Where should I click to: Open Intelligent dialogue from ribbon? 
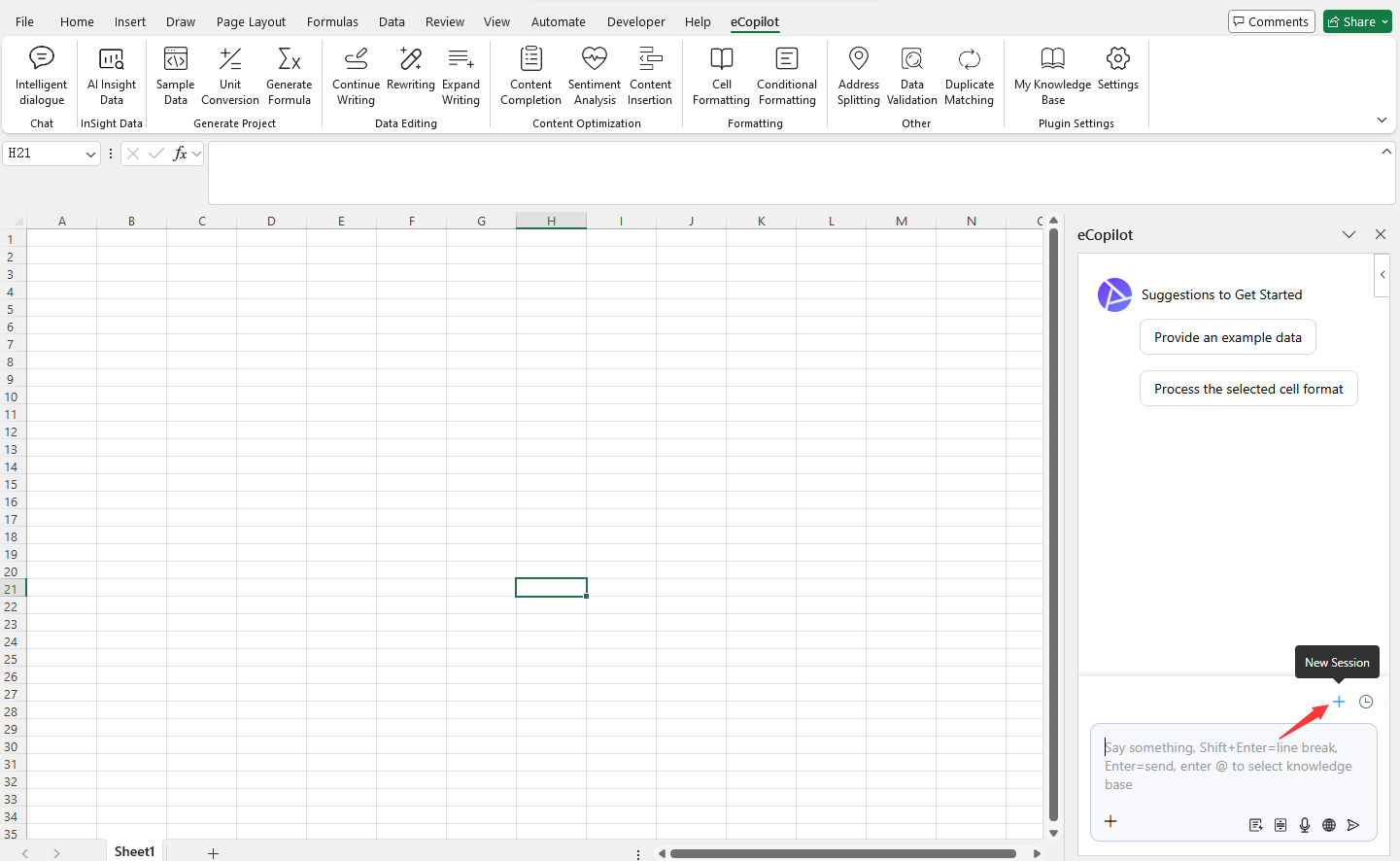[x=42, y=76]
